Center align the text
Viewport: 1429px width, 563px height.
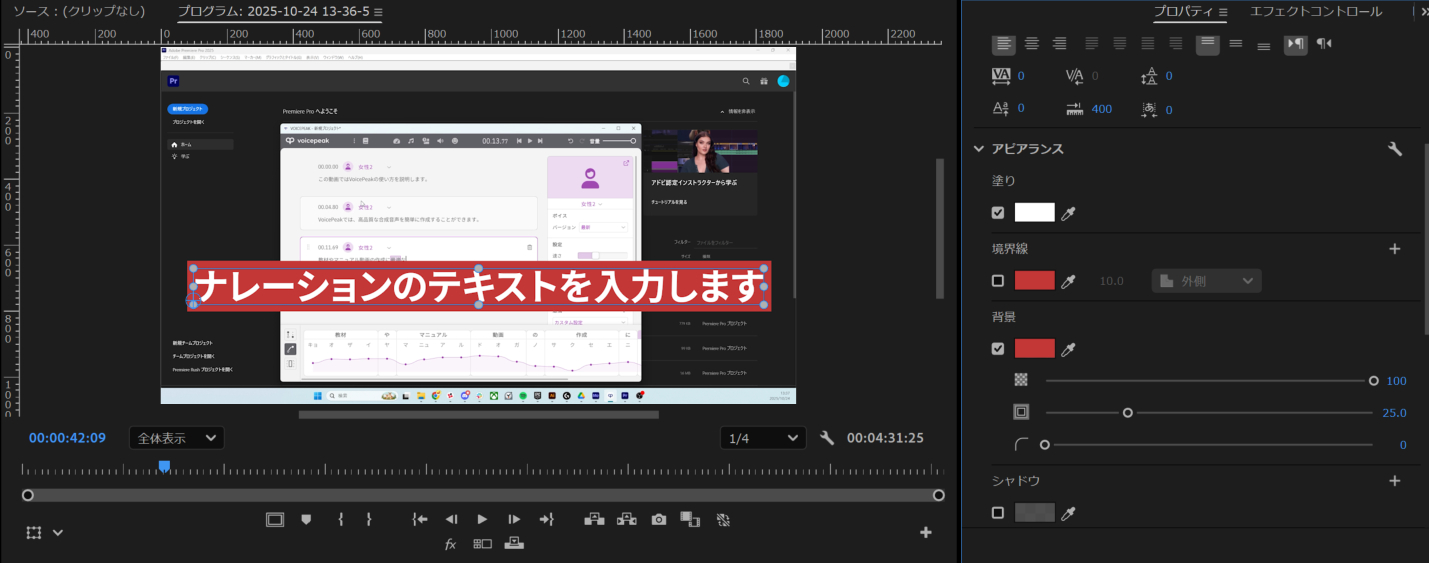[x=1032, y=44]
